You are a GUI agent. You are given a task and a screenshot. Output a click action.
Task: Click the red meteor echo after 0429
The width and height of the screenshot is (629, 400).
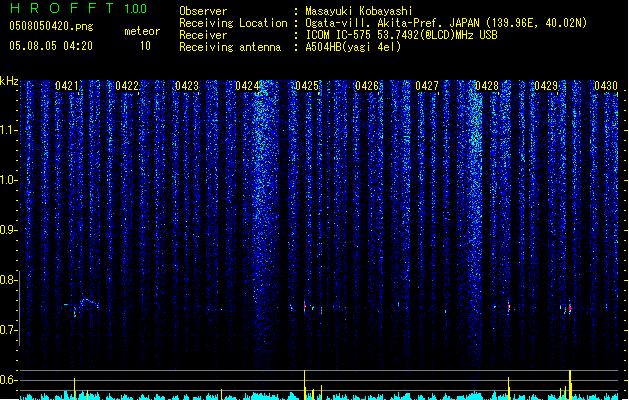click(x=570, y=308)
